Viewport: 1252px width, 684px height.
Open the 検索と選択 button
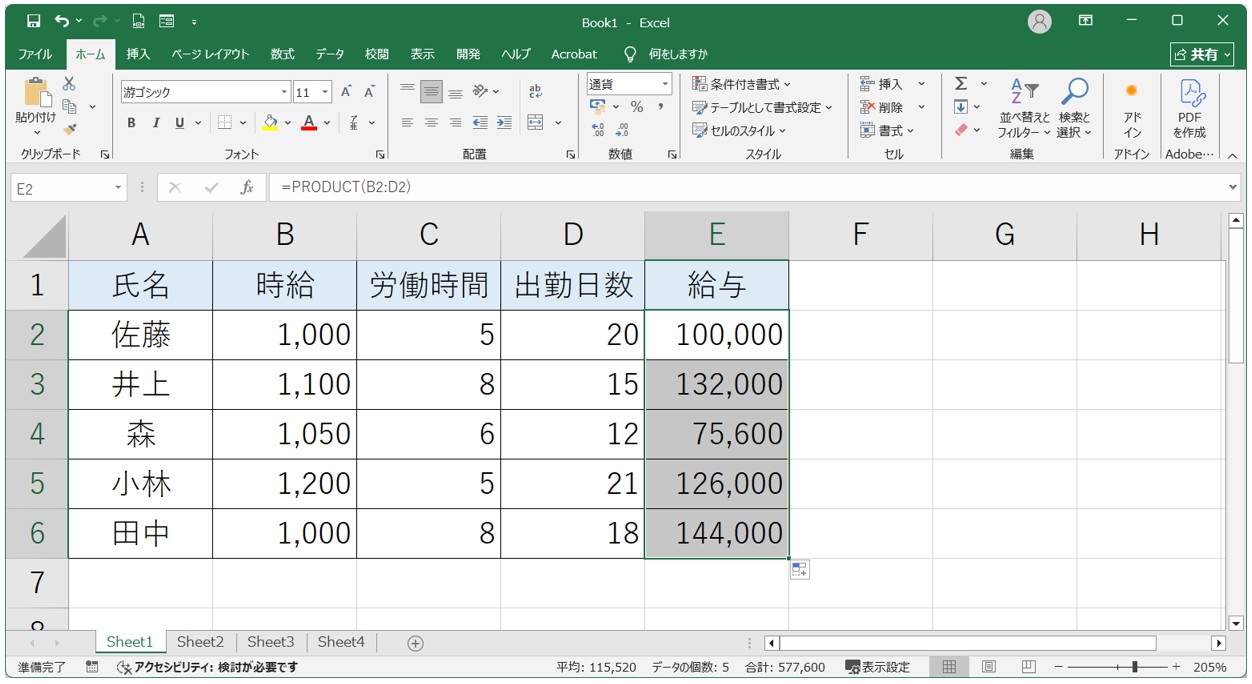pyautogui.click(x=1075, y=110)
